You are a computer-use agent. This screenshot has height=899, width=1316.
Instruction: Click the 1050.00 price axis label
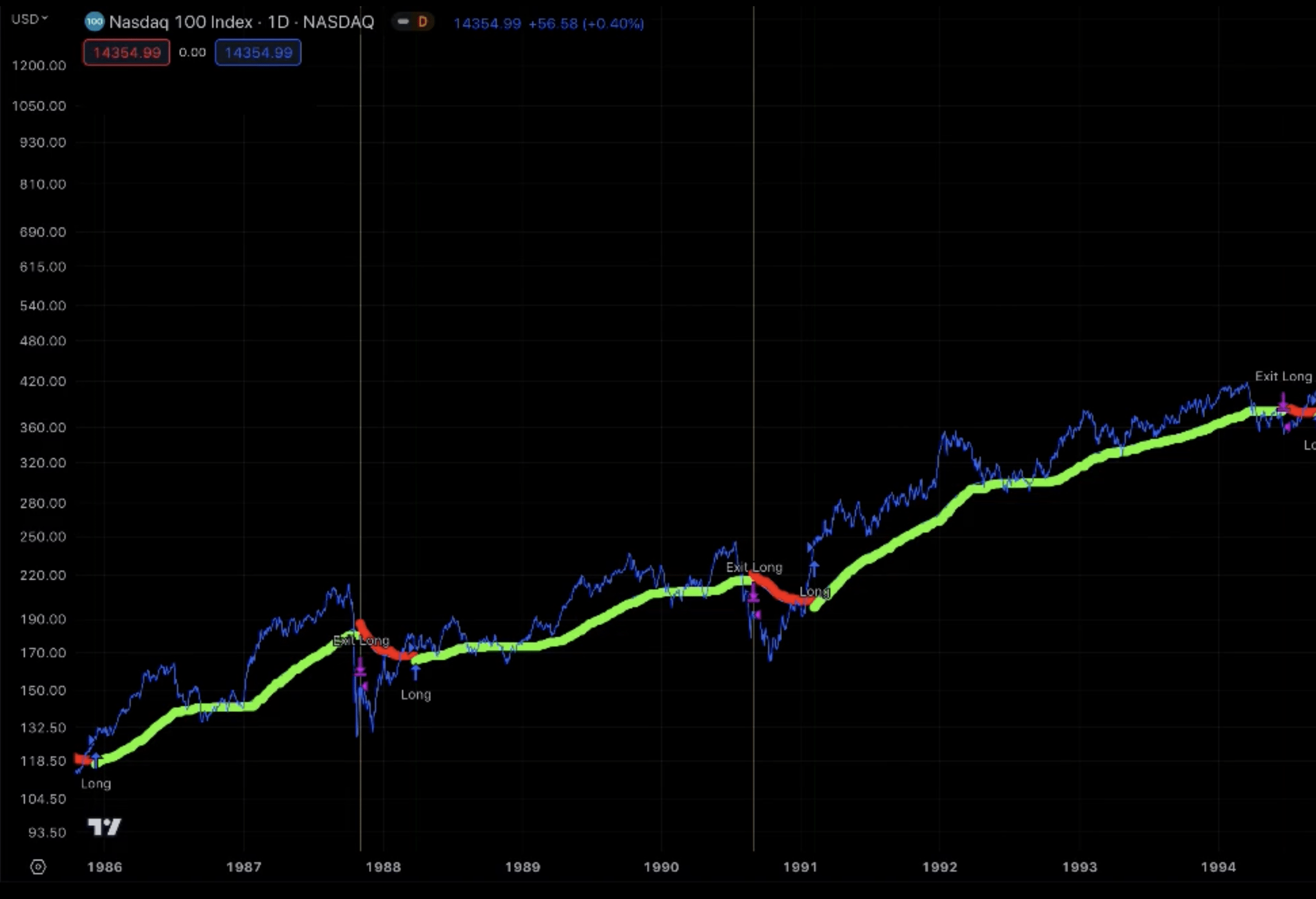coord(39,106)
